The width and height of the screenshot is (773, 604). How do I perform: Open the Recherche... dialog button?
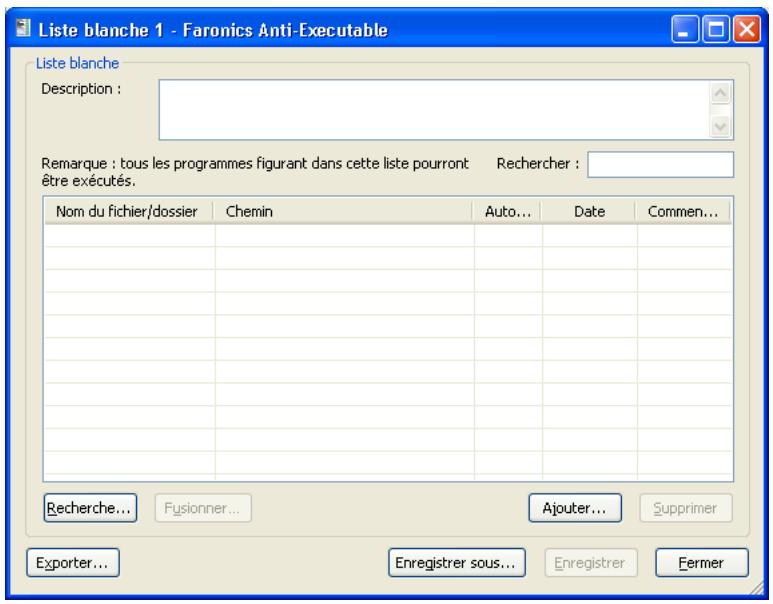pos(90,508)
